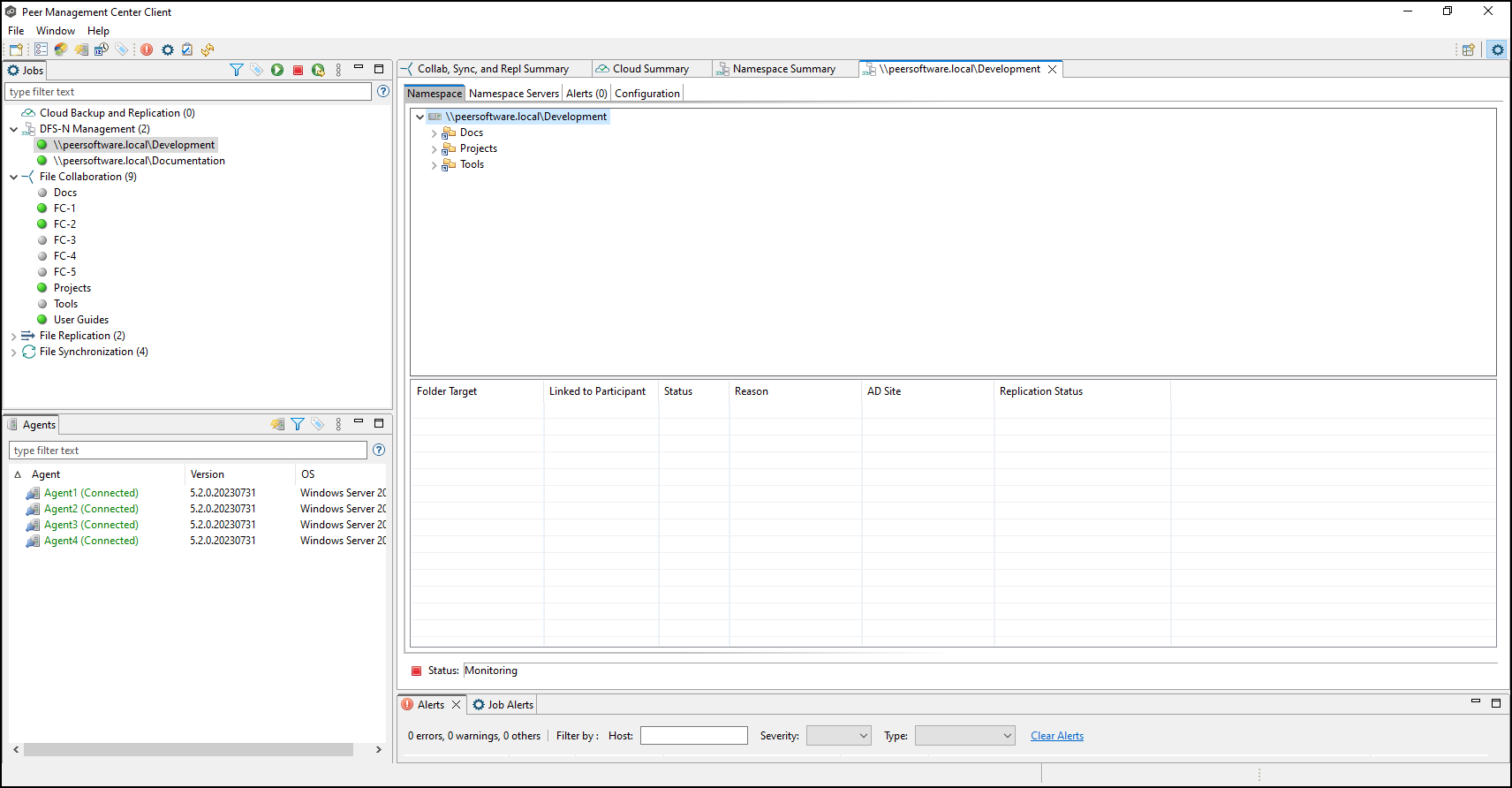Expand the Docs folder in namespace tree
1512x788 pixels.
point(434,133)
